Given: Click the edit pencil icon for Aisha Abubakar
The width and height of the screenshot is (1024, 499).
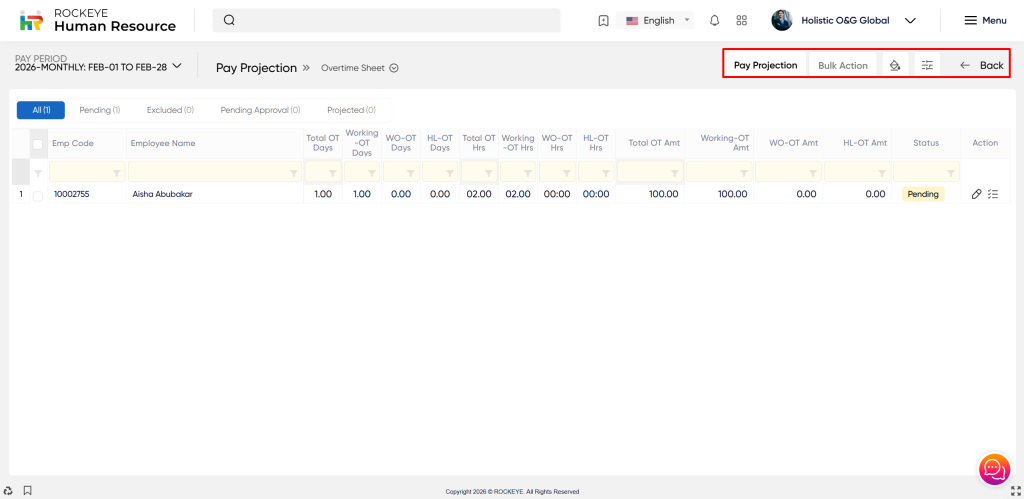Looking at the screenshot, I should coord(976,194).
